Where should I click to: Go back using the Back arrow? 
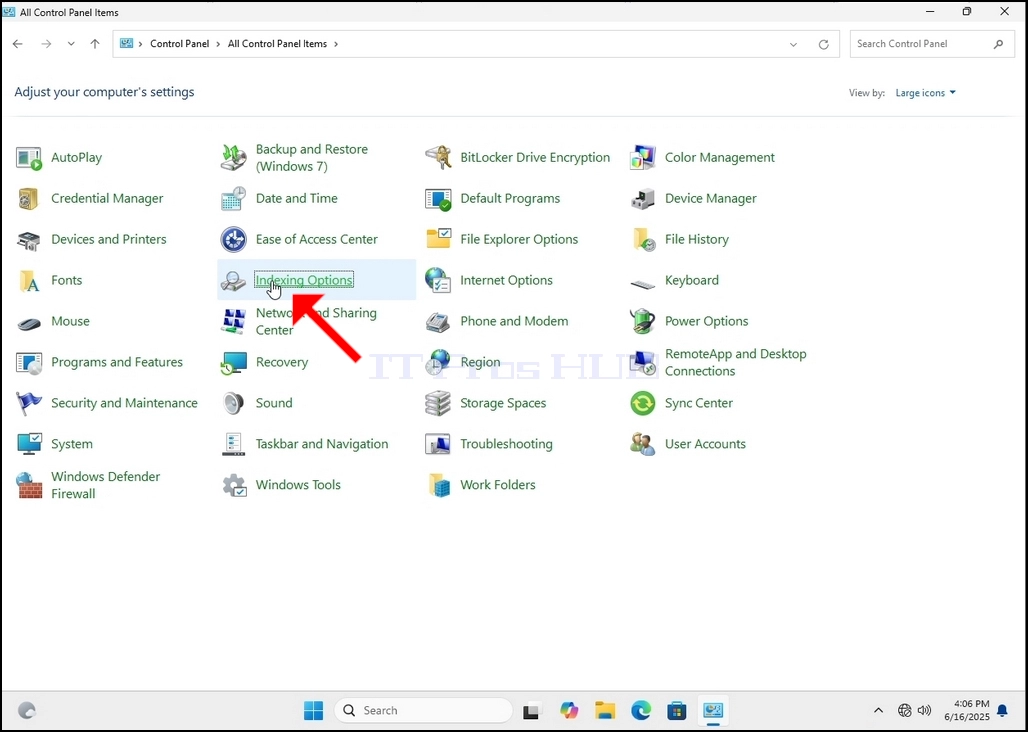(18, 44)
